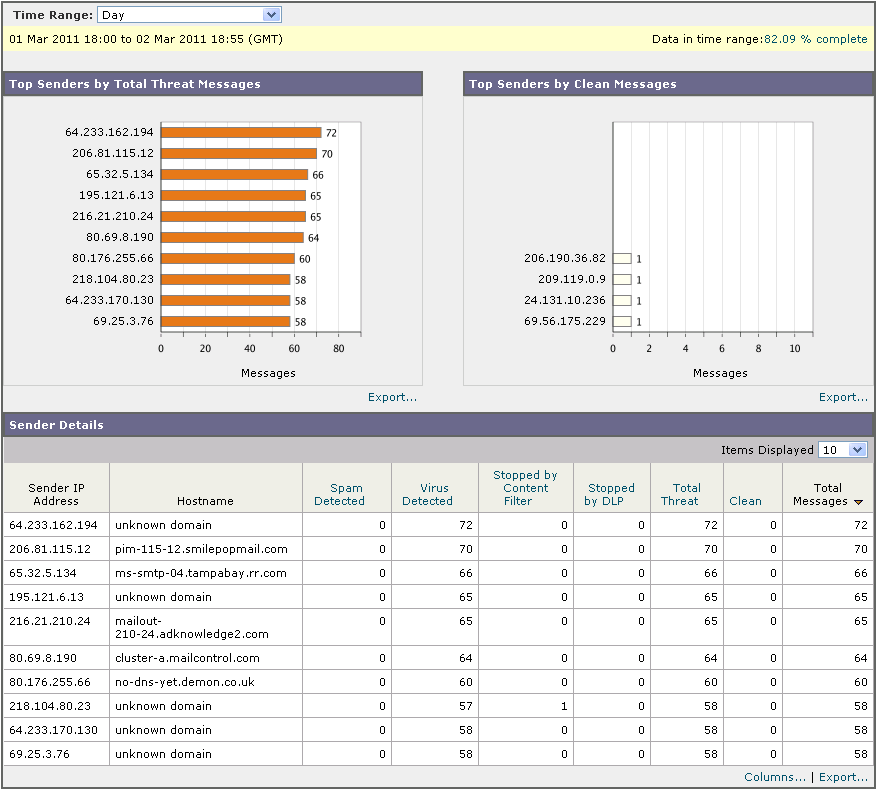Click 64.233.162.194 label in threat chart
This screenshot has width=880, height=796.
click(x=109, y=132)
